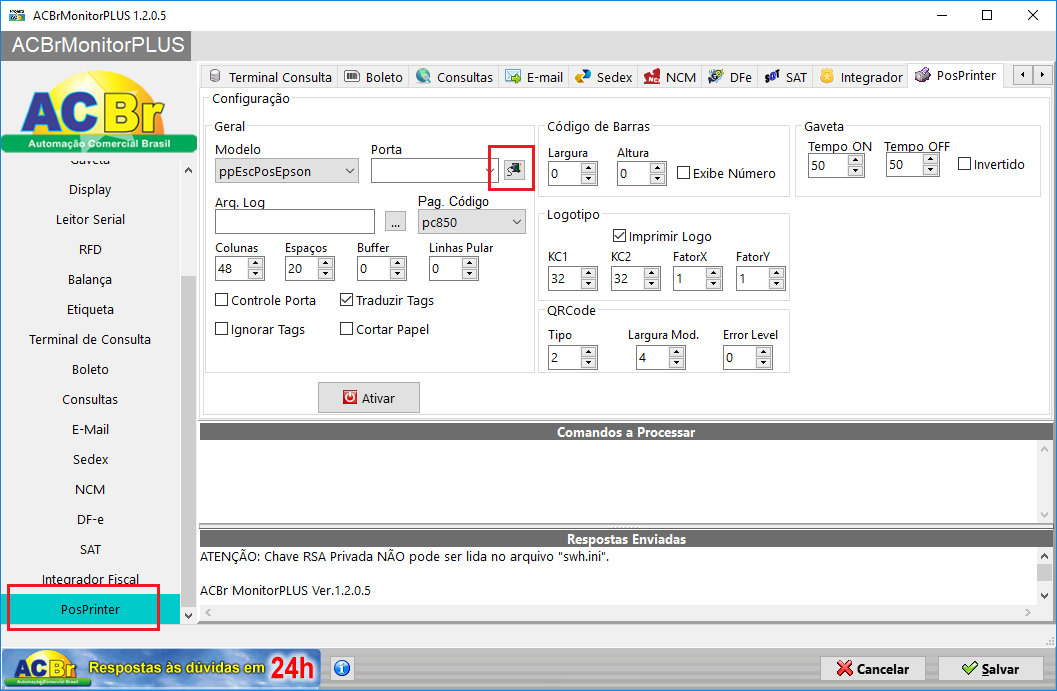Click the barcode Largura value field
Screen dimensions: 1057x691
pyautogui.click(x=564, y=173)
